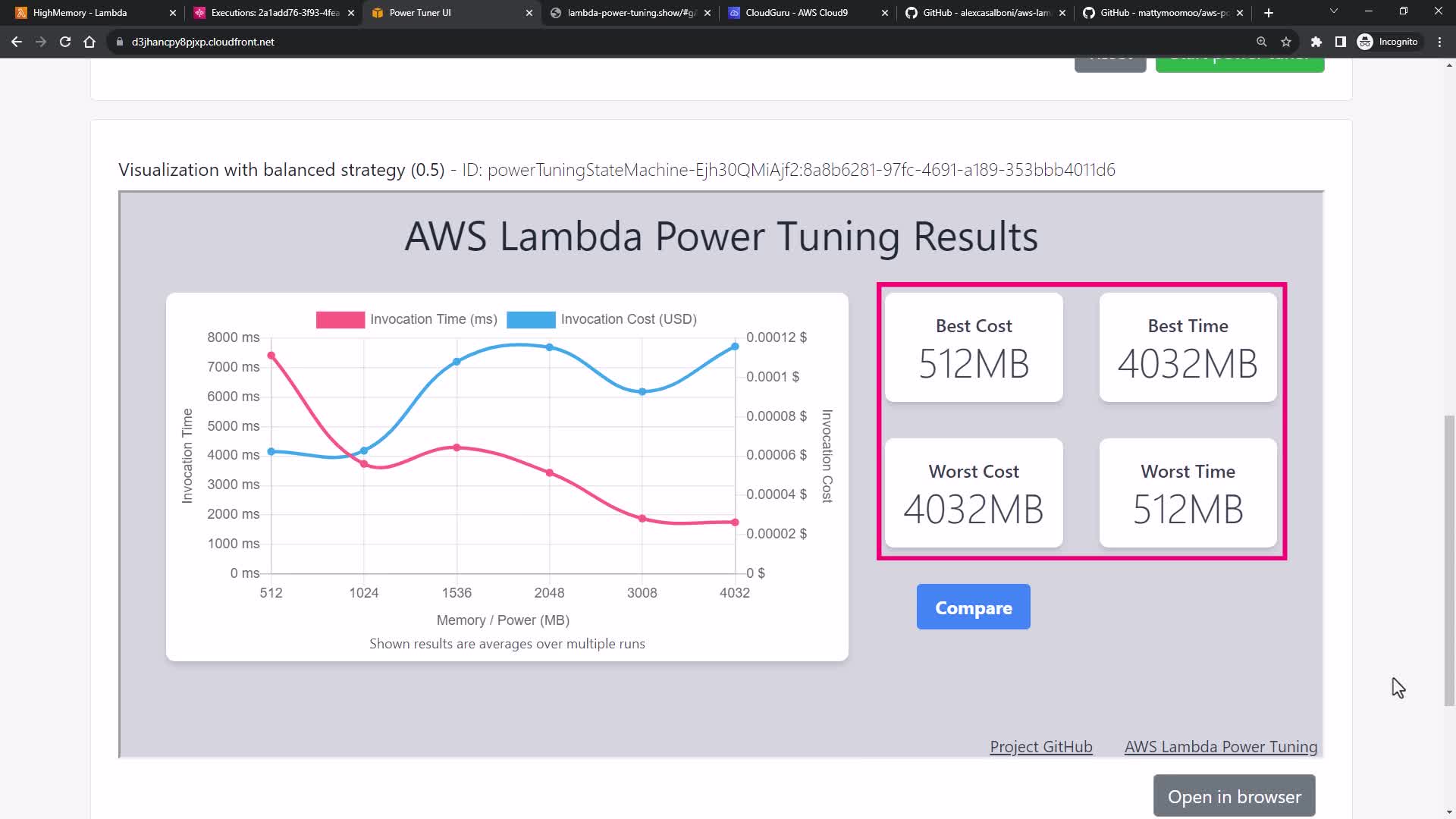1456x819 pixels.
Task: Toggle Invocation Cost legend series
Action: click(602, 319)
